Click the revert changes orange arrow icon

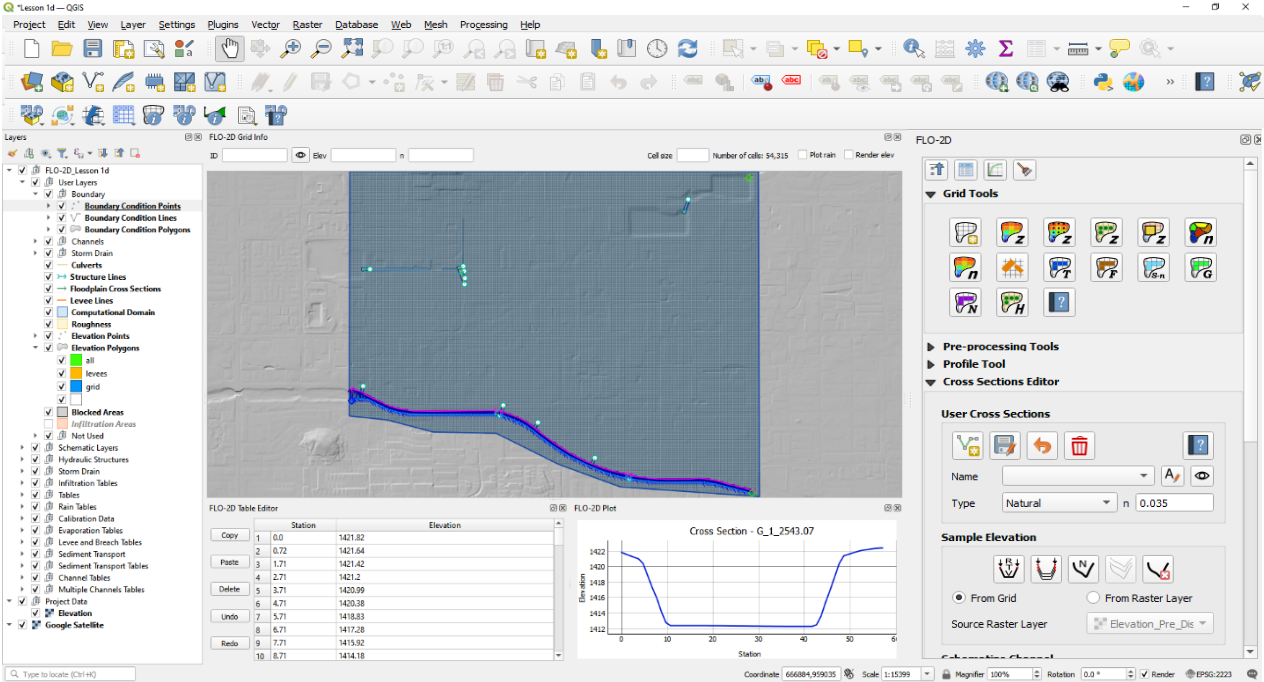click(x=1042, y=445)
